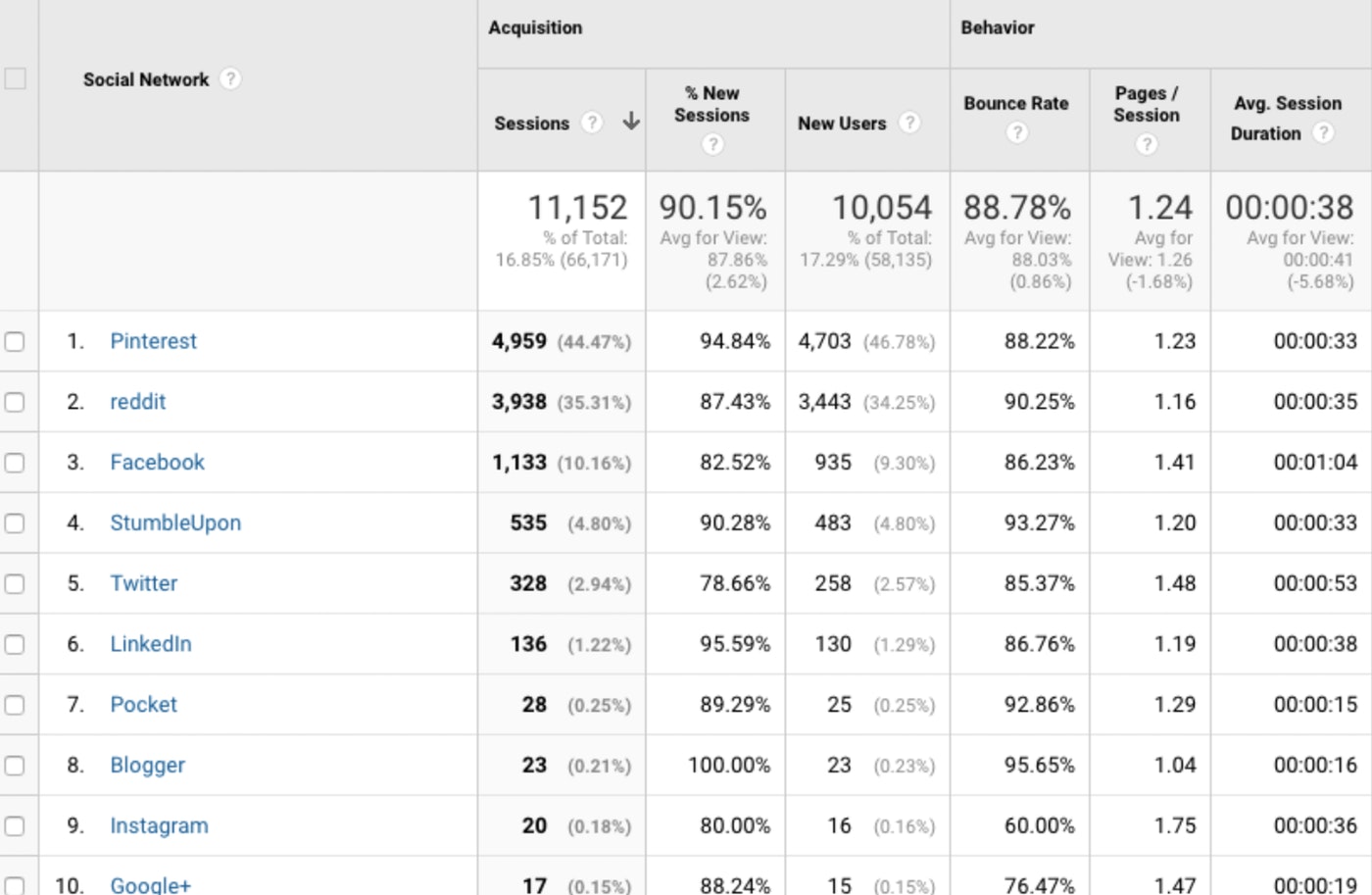Select total new sessions value 90.15%

pyautogui.click(x=712, y=208)
